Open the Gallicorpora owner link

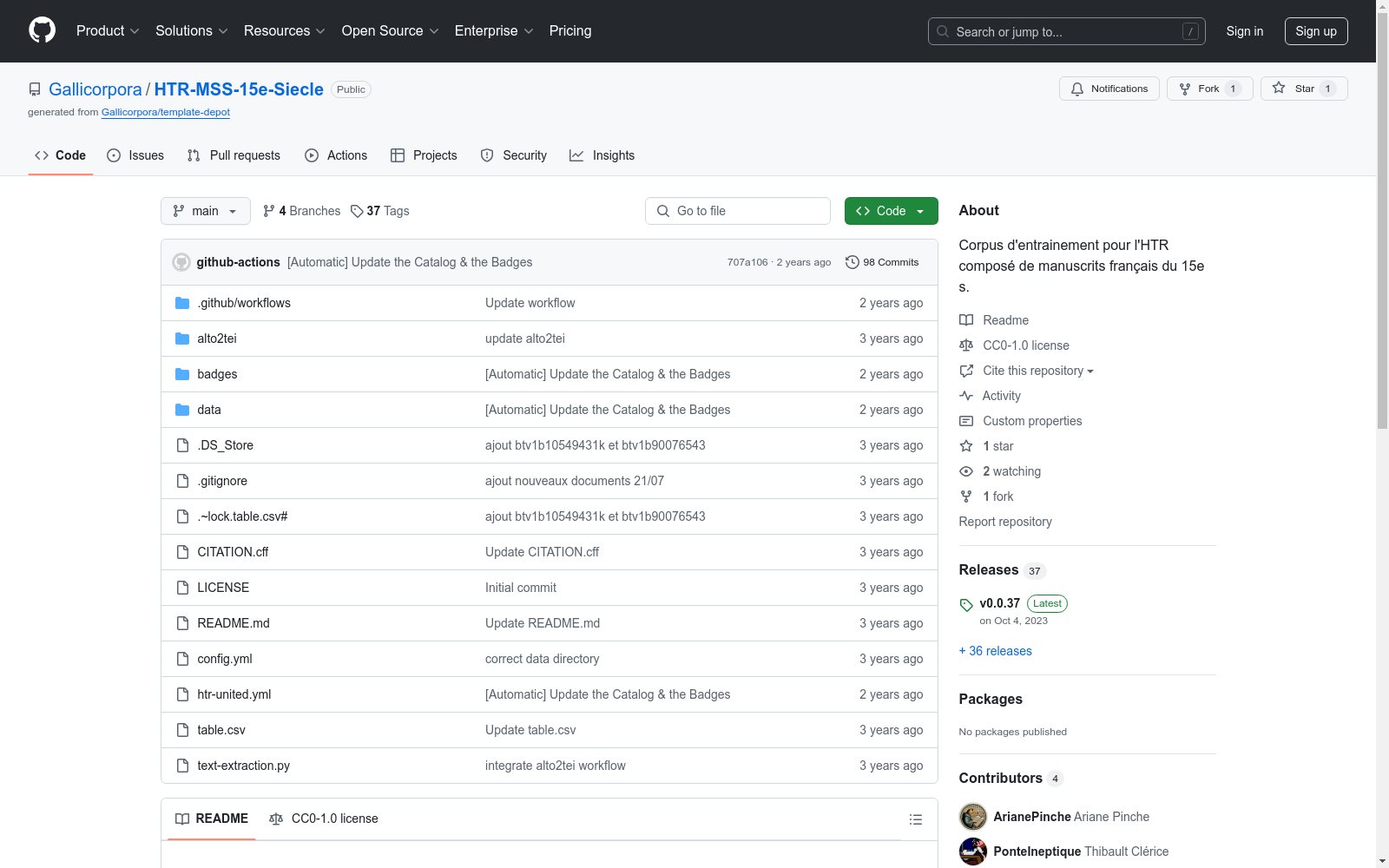(x=95, y=89)
